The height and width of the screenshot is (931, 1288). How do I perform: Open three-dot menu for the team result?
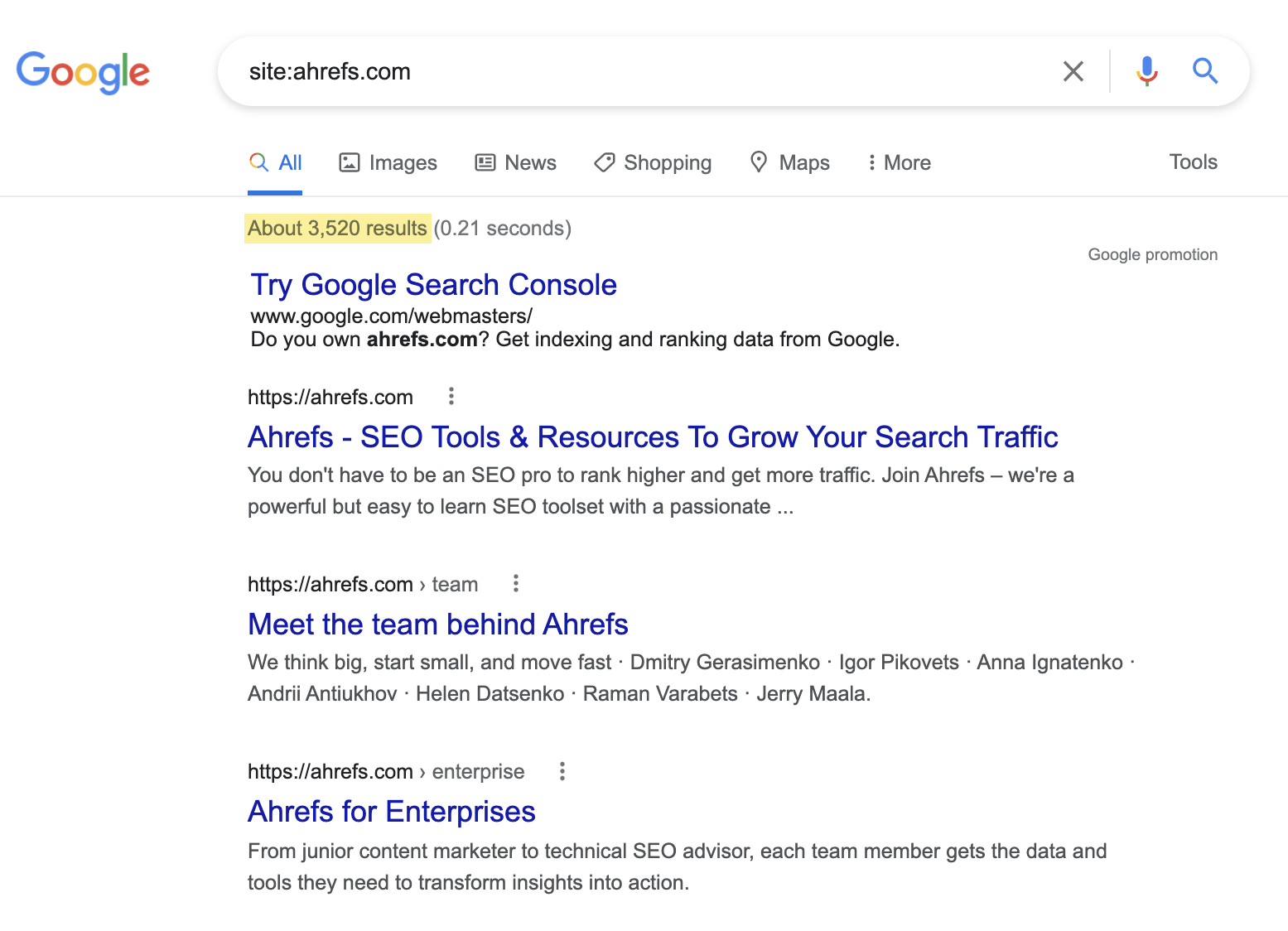[516, 584]
